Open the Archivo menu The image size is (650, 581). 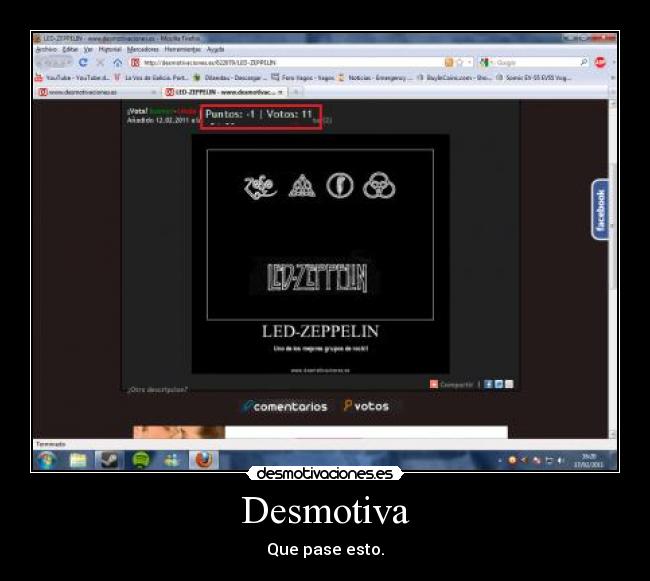(x=46, y=49)
